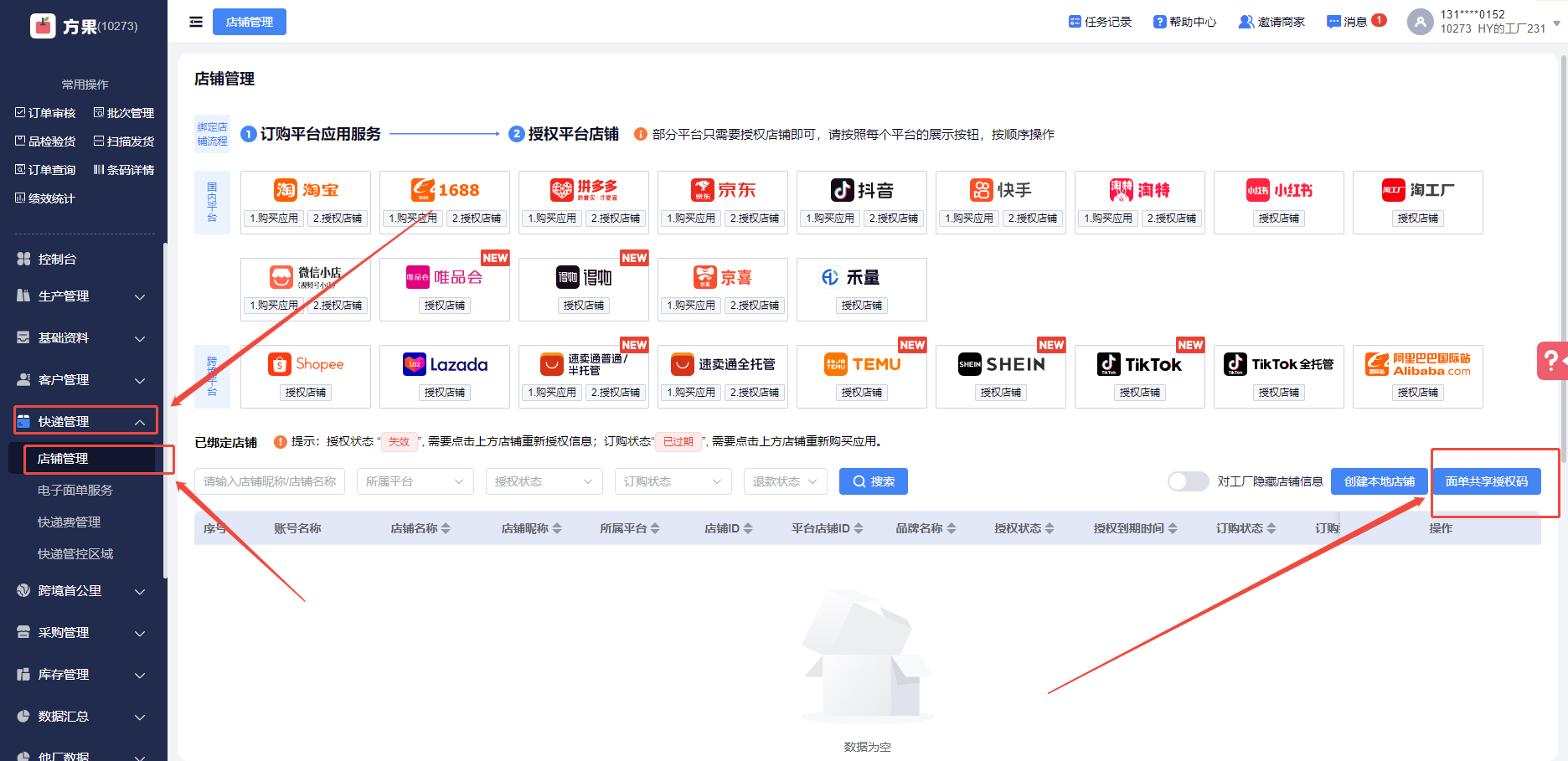The height and width of the screenshot is (761, 1568).
Task: Open 订单审核 quick action
Action: click(45, 113)
